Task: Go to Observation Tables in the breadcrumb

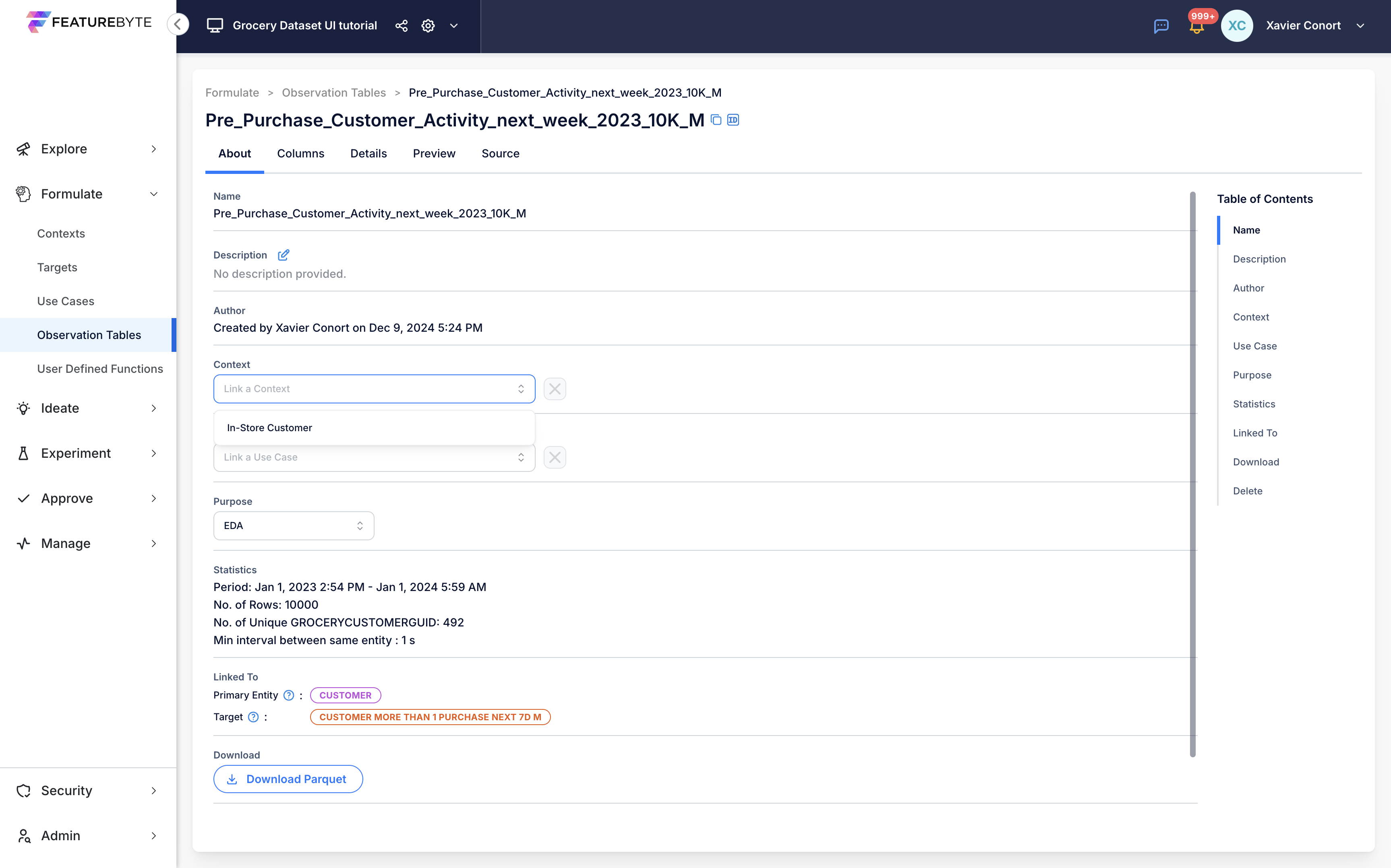Action: pyautogui.click(x=333, y=93)
